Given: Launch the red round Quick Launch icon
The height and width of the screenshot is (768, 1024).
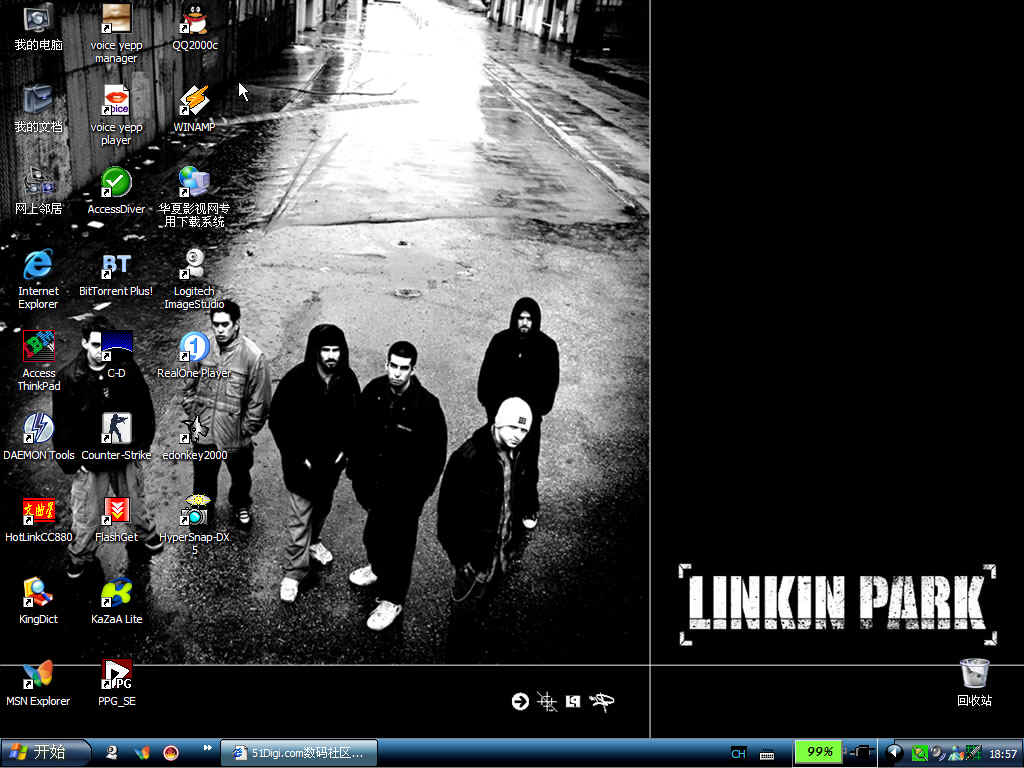Looking at the screenshot, I should pos(171,753).
